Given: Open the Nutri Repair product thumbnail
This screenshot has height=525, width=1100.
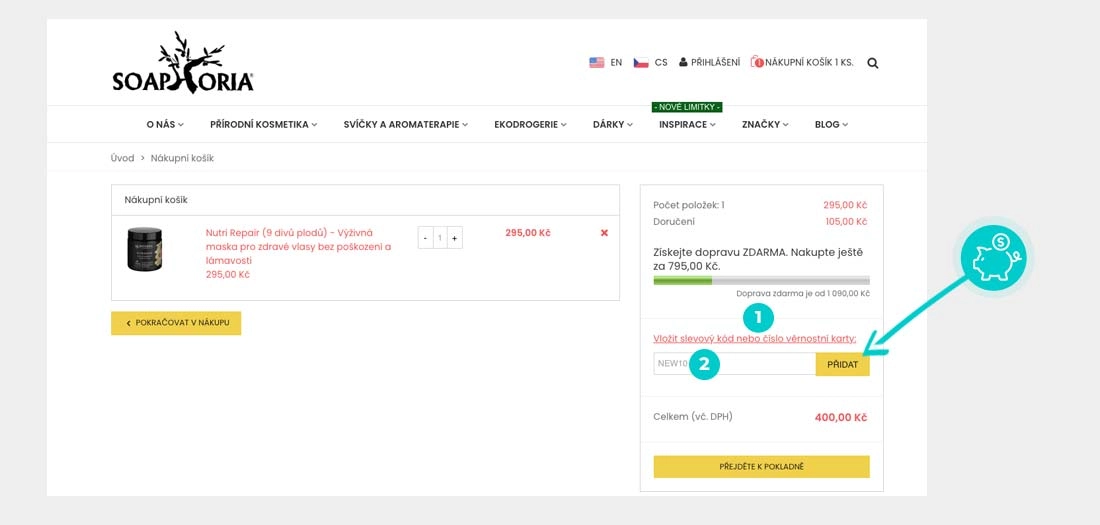Looking at the screenshot, I should (145, 249).
